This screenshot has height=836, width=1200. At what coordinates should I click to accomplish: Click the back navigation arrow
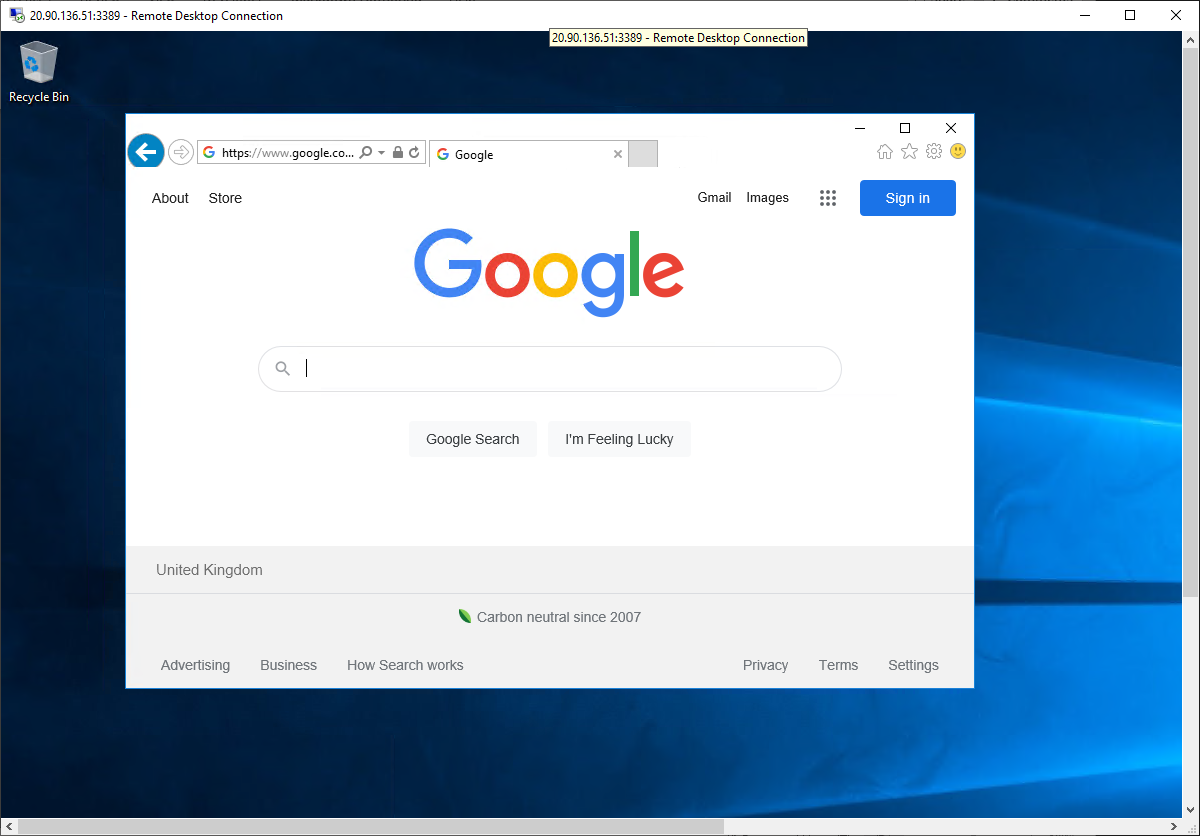click(x=145, y=151)
